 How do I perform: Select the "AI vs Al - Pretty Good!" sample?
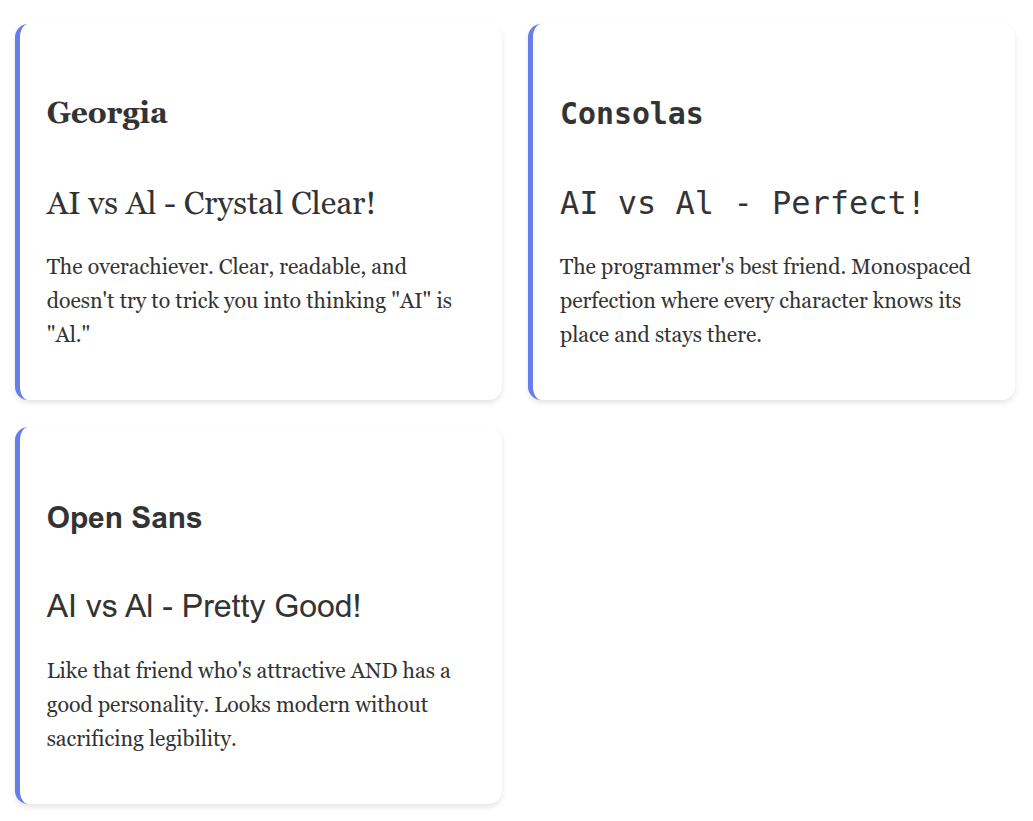(x=204, y=606)
